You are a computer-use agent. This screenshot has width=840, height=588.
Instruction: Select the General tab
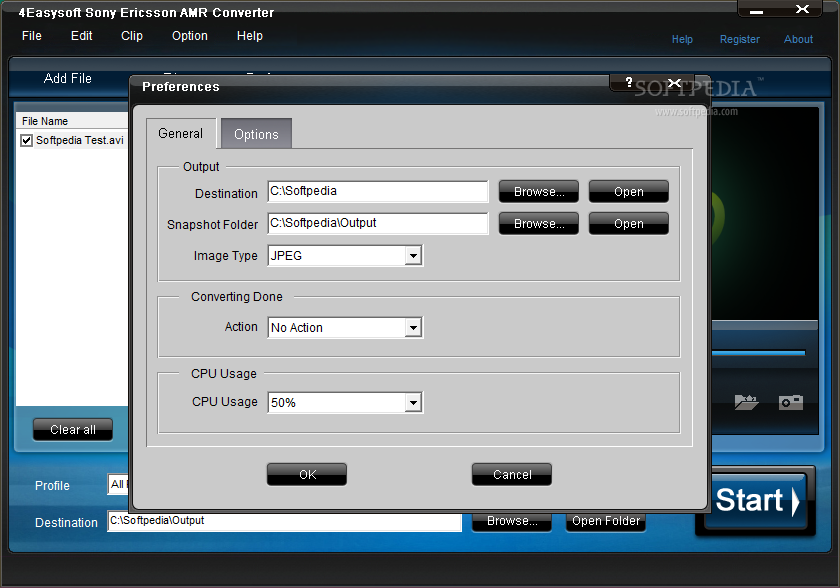(x=181, y=133)
